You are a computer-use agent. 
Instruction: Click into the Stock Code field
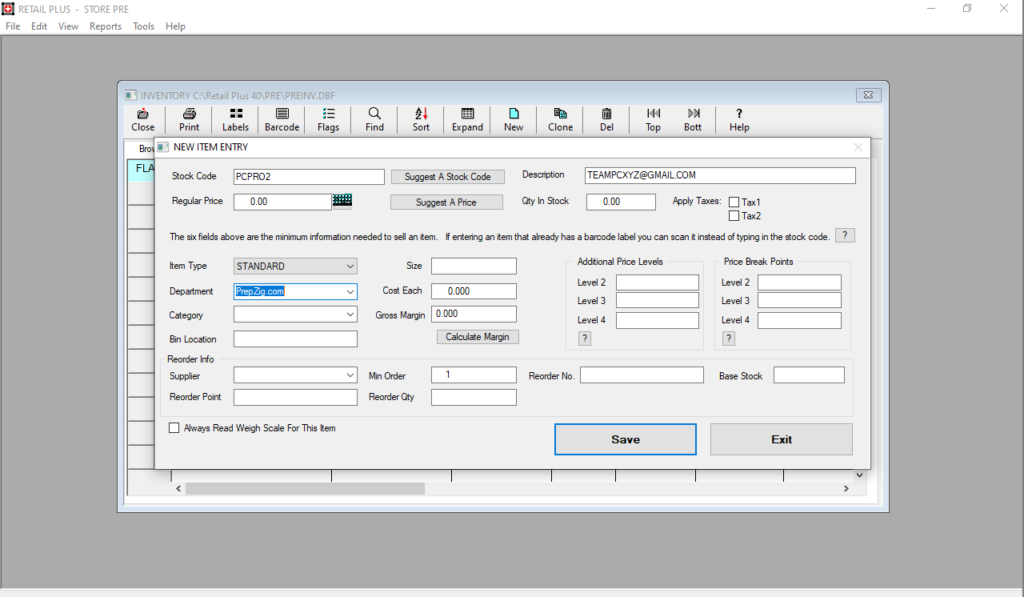309,177
